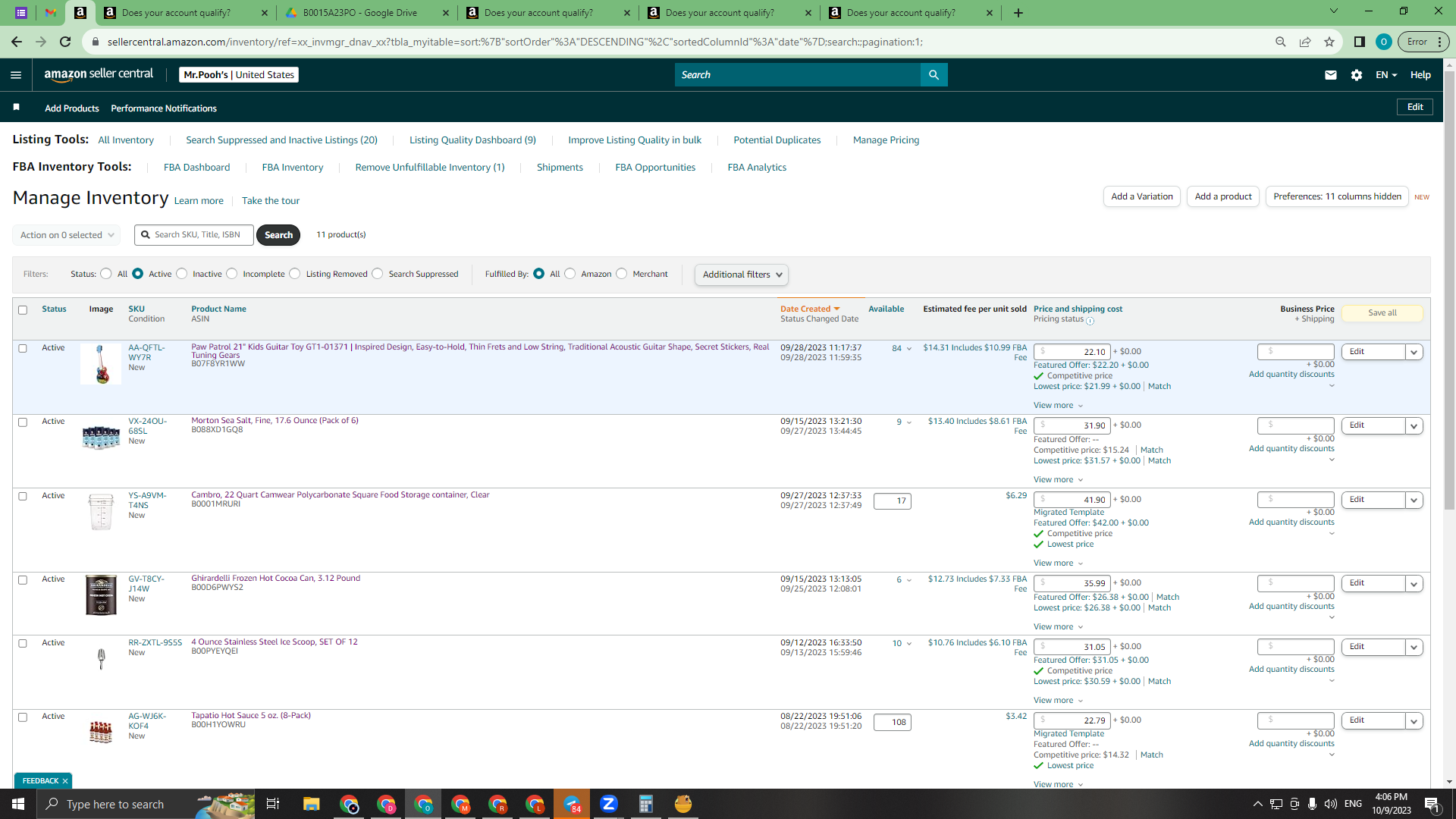Open the browser tab list chevron
This screenshot has height=819, width=1456.
pos(1334,11)
